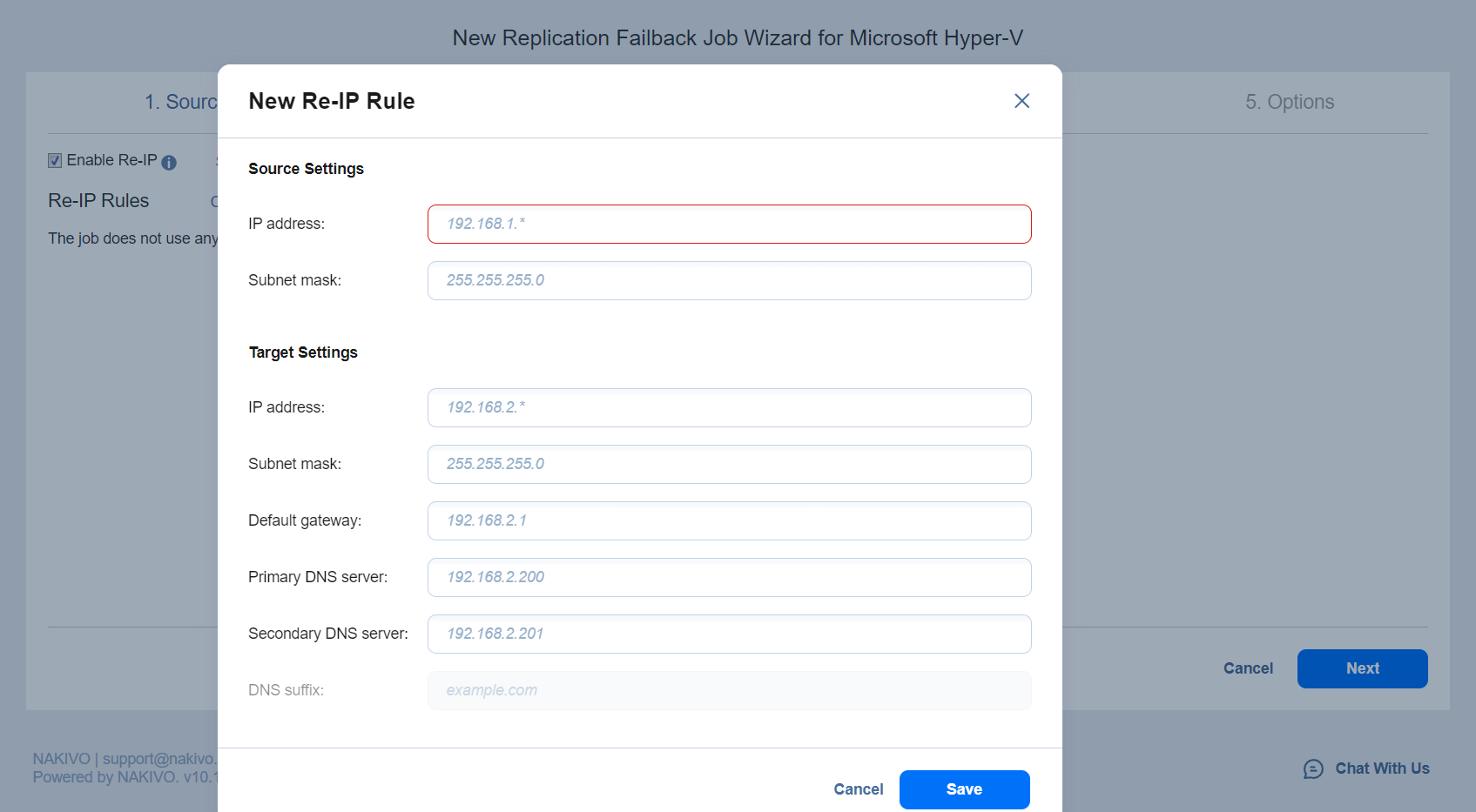
Task: Click the Source Settings Subnet mask field
Action: [x=729, y=281]
